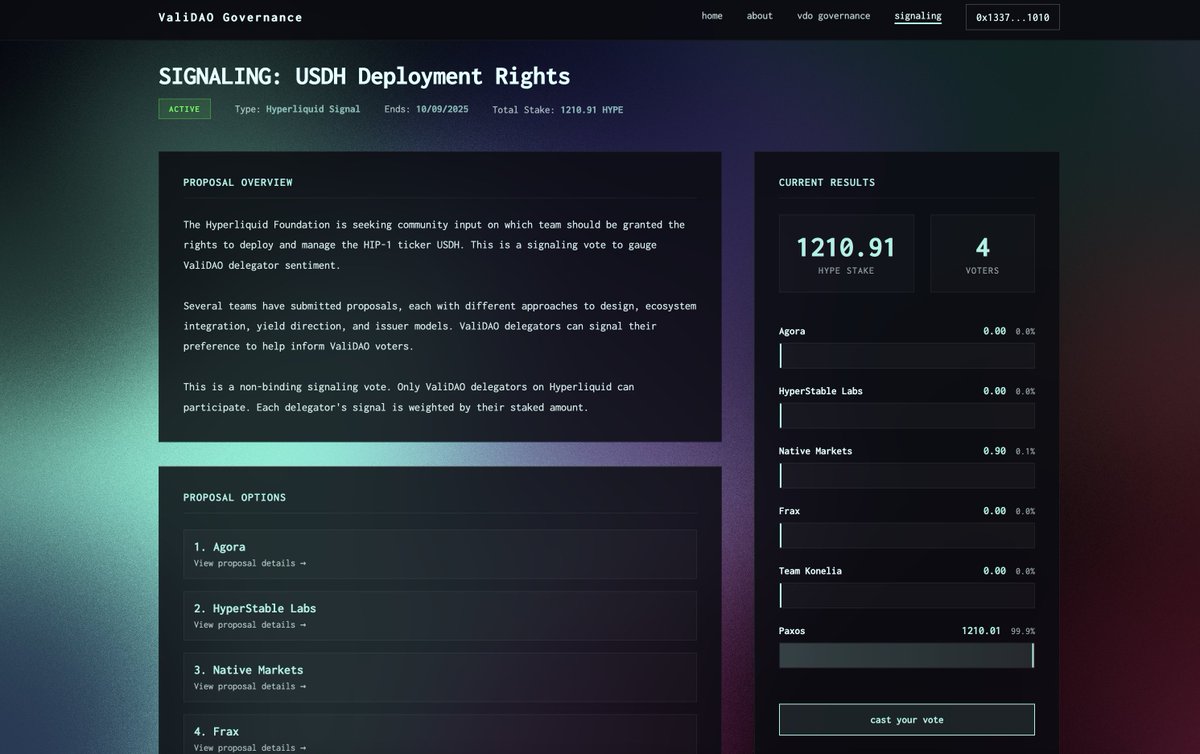Click the cast your vote button
Screen dimensions: 1200x754
click(906, 720)
